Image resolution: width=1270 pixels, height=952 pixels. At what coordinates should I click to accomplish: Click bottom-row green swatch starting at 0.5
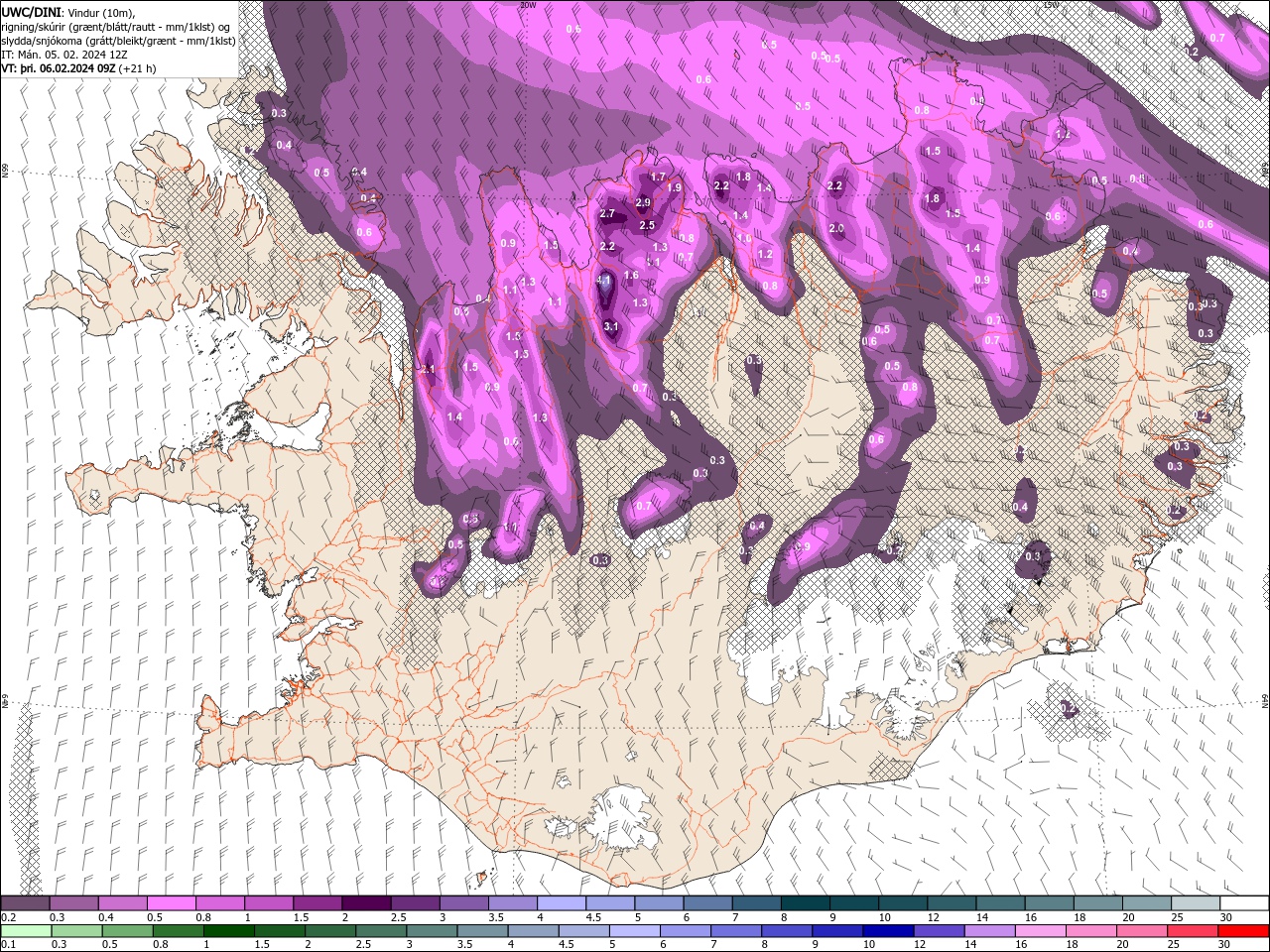128,931
